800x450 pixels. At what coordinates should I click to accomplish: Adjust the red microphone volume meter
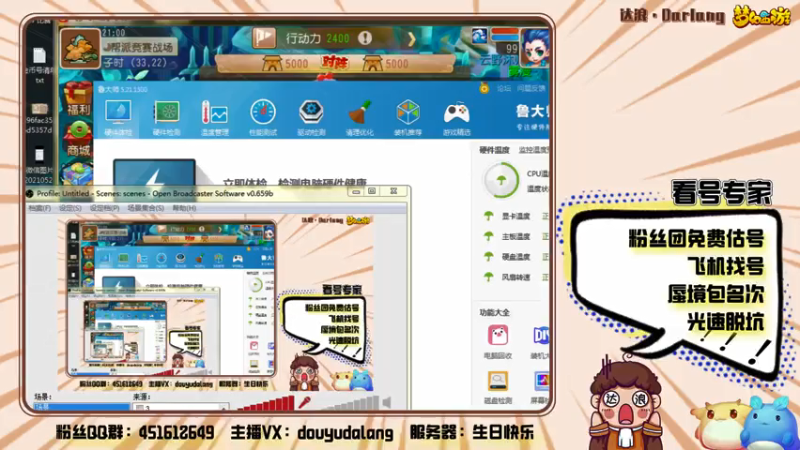pos(265,403)
